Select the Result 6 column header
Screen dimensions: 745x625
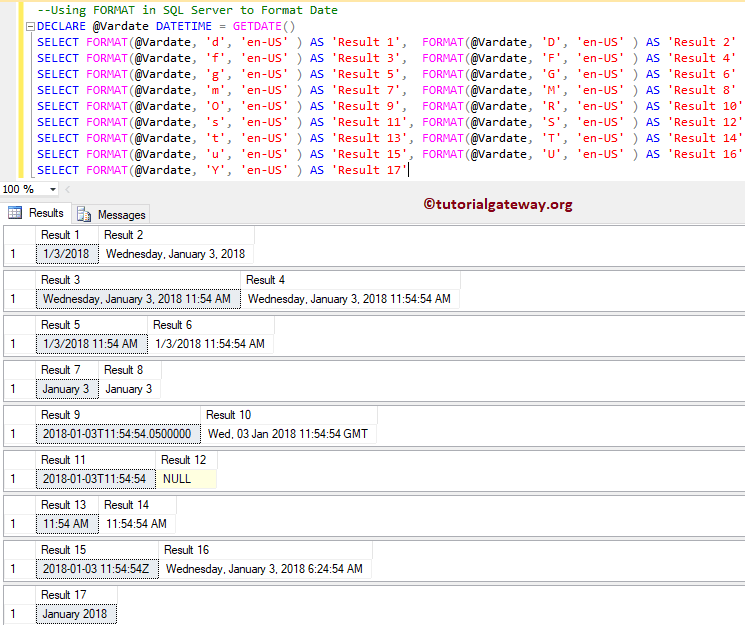211,325
